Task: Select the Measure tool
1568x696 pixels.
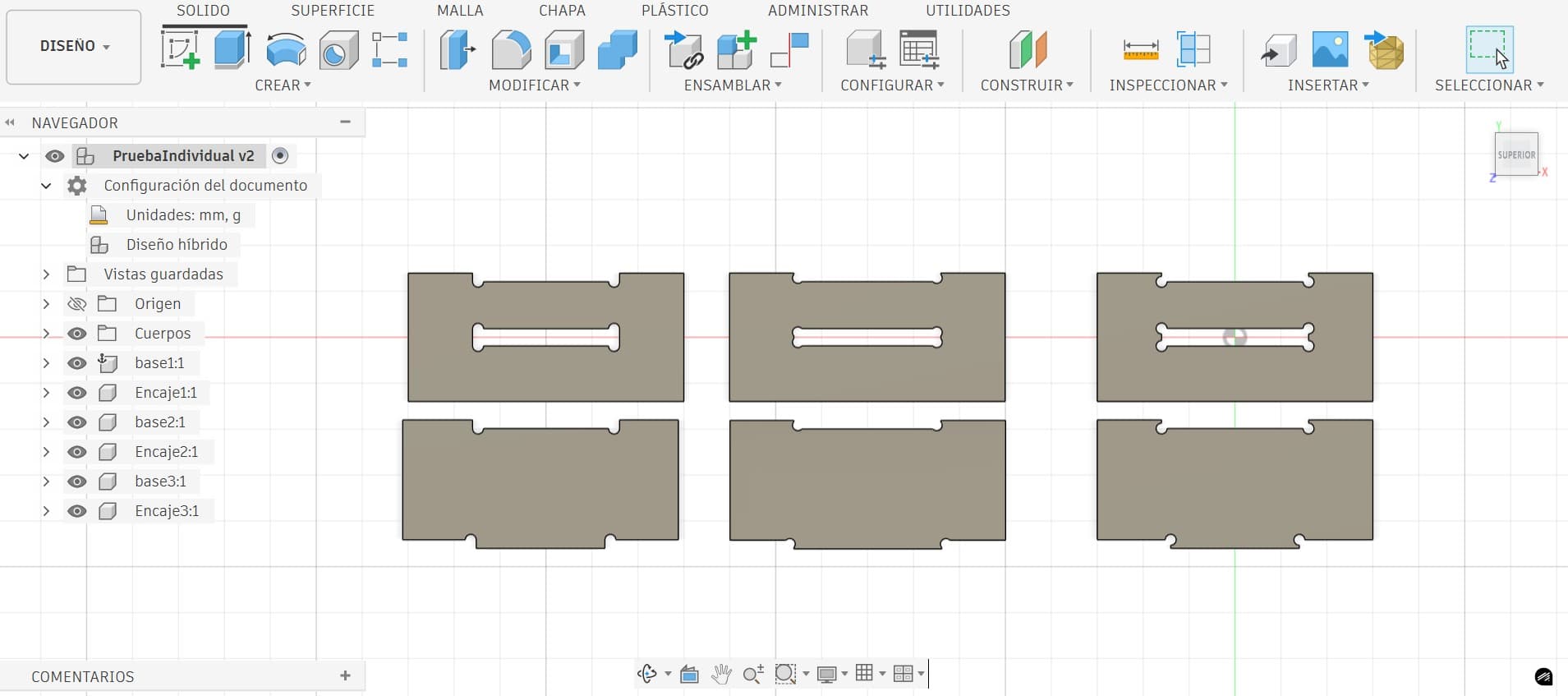Action: [1141, 49]
